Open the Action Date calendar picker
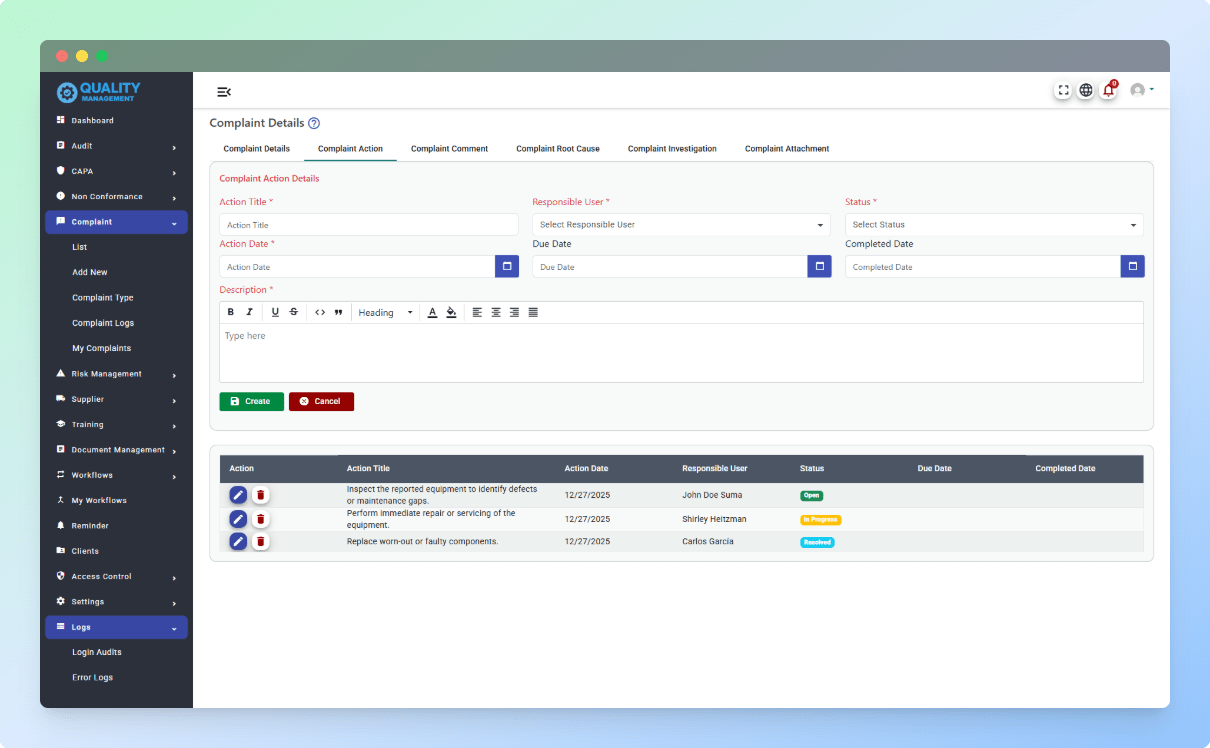The height and width of the screenshot is (748, 1210). click(x=506, y=266)
